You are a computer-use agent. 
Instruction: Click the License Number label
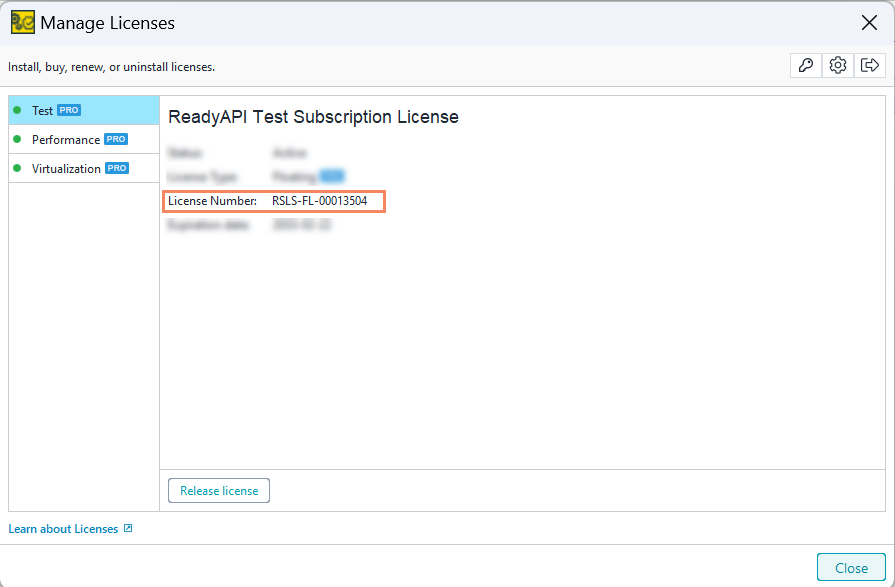[x=212, y=201]
